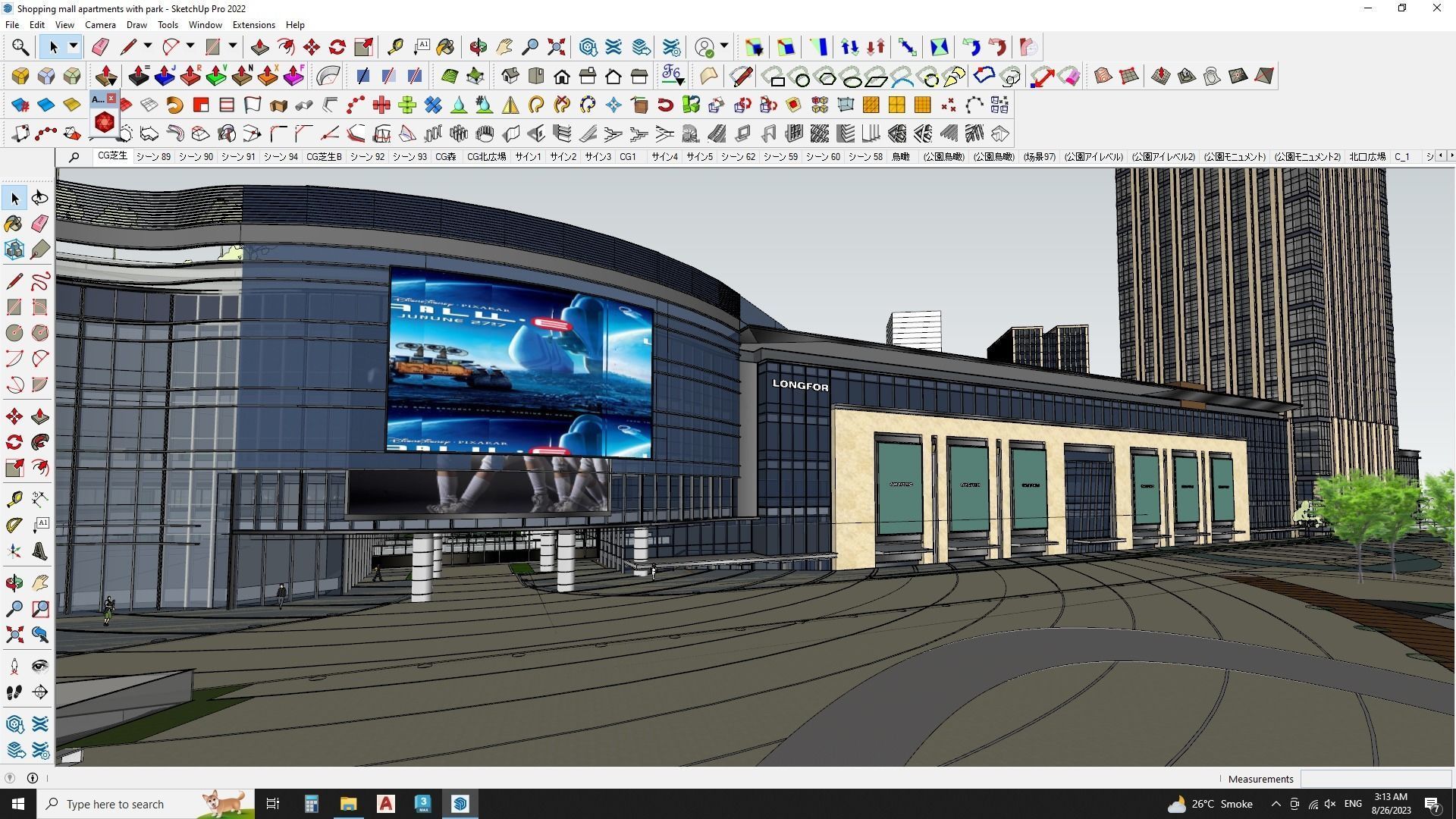The width and height of the screenshot is (1456, 819).
Task: Pick the Protractor tool in left palette
Action: (x=14, y=525)
